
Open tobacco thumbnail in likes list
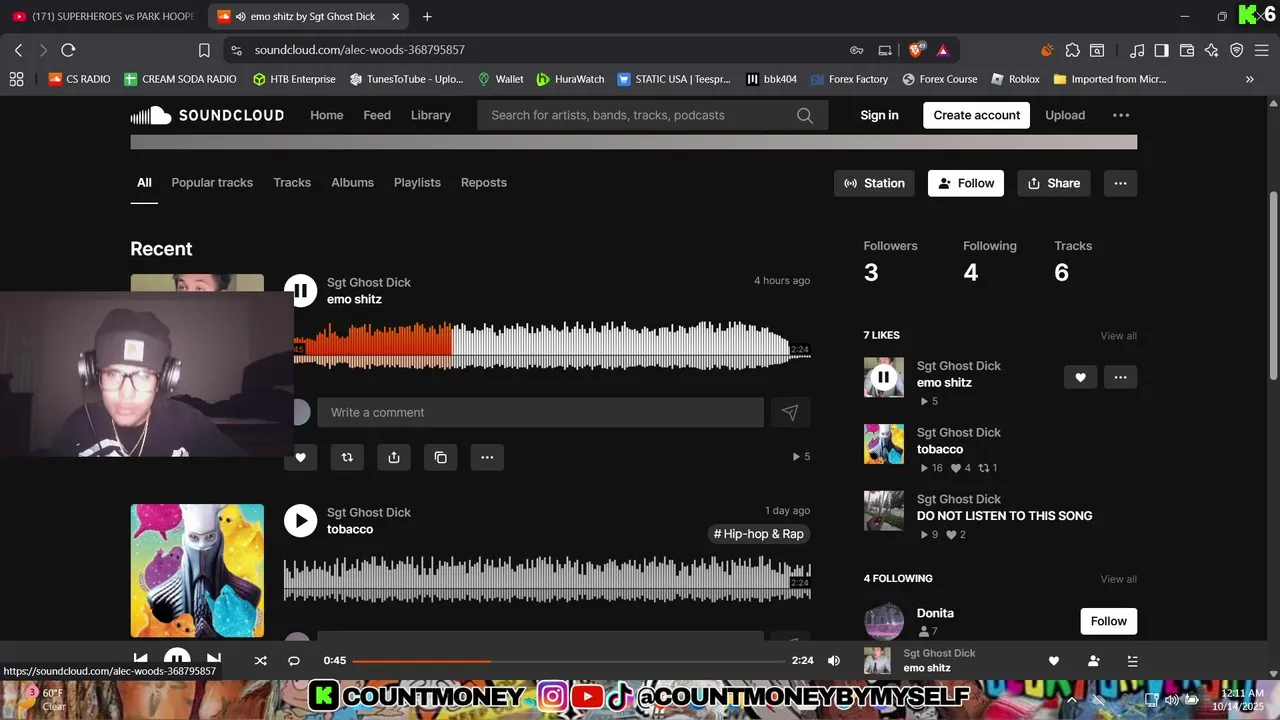pyautogui.click(x=884, y=444)
